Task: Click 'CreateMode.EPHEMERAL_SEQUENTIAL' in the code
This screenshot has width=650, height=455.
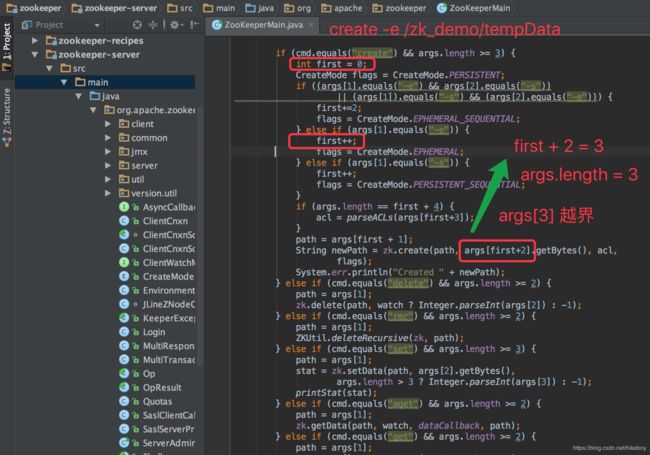Action: click(x=437, y=119)
